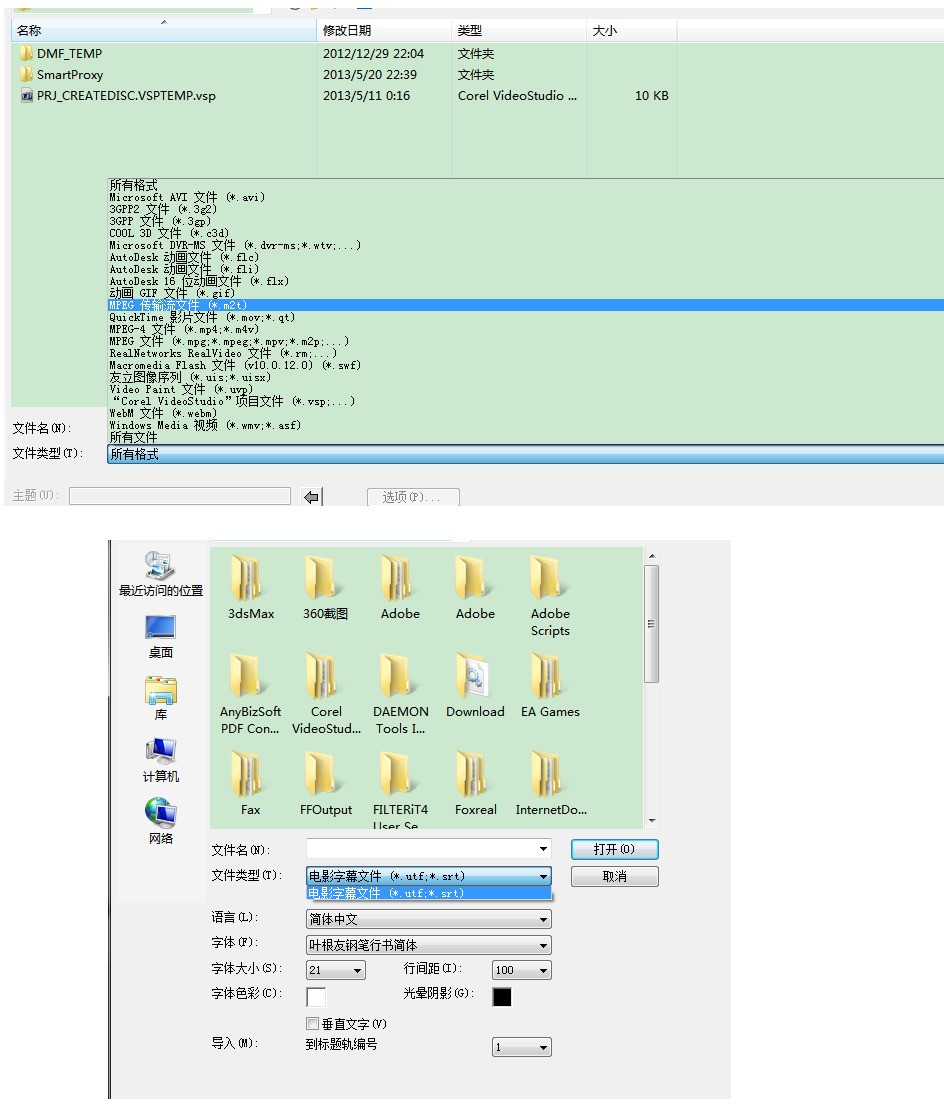This screenshot has width=944, height=1116.
Task: Click the 所有格式 file type combo box
Action: click(525, 454)
